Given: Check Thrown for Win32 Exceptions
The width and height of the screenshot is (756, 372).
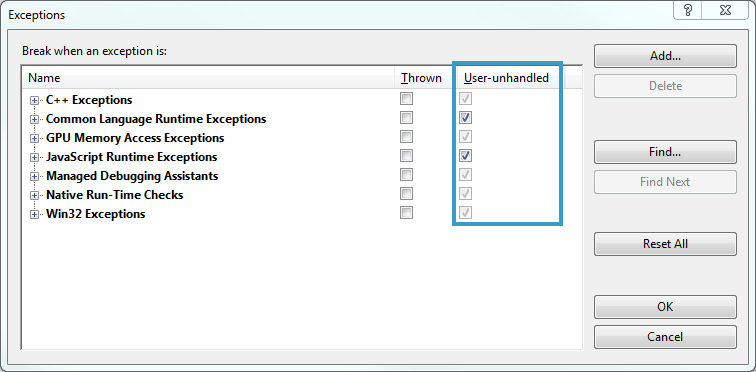Looking at the screenshot, I should tap(406, 213).
